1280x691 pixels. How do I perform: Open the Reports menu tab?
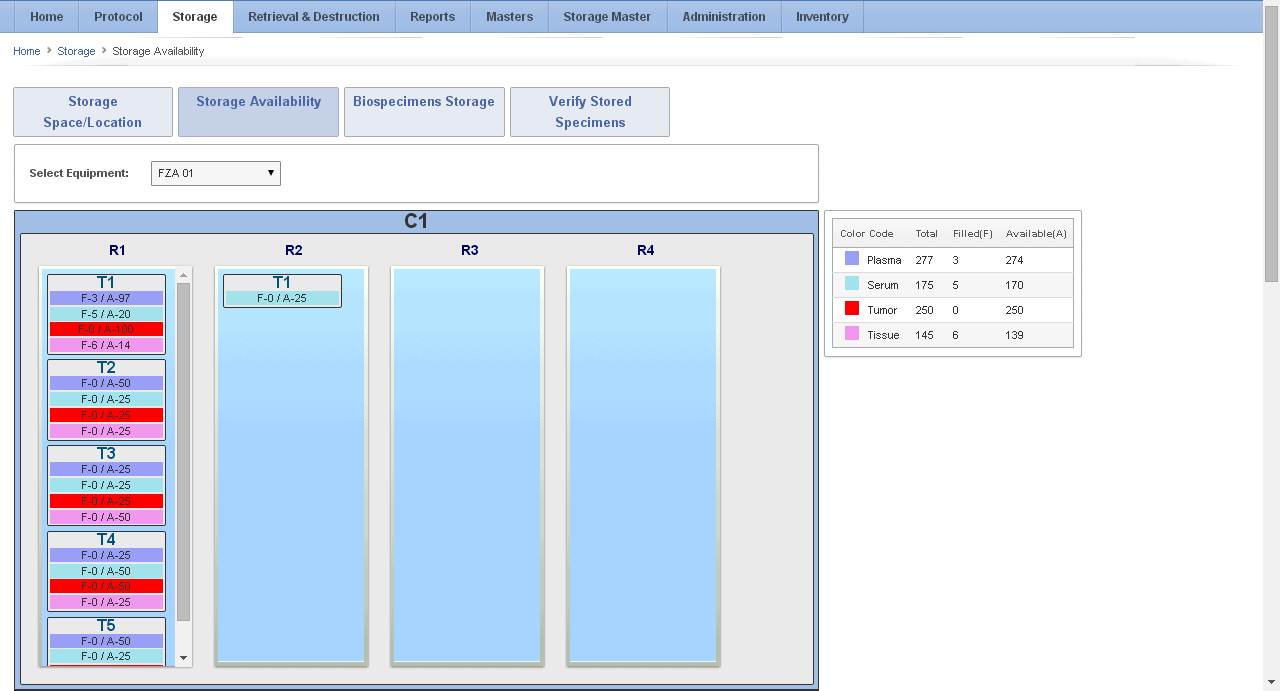432,17
